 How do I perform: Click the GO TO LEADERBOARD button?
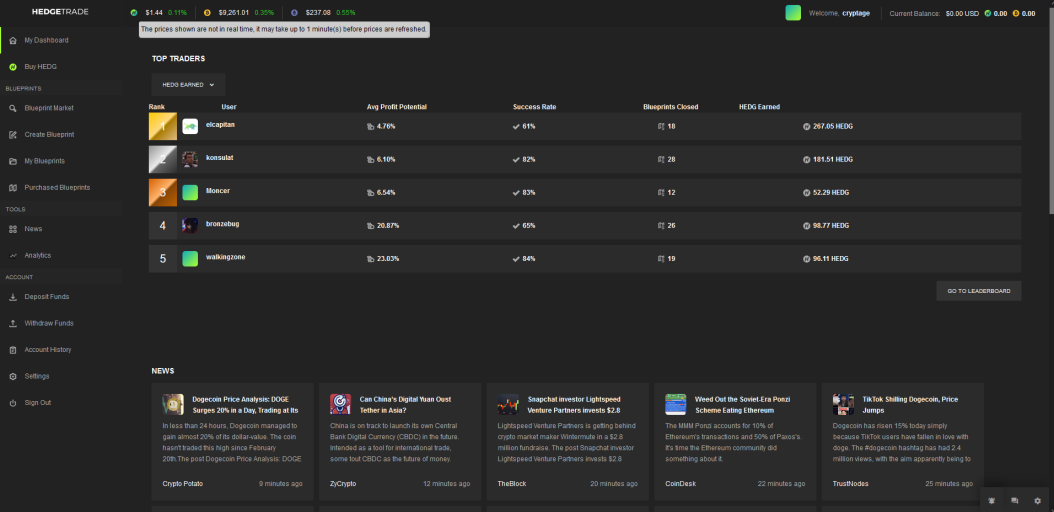coord(979,291)
